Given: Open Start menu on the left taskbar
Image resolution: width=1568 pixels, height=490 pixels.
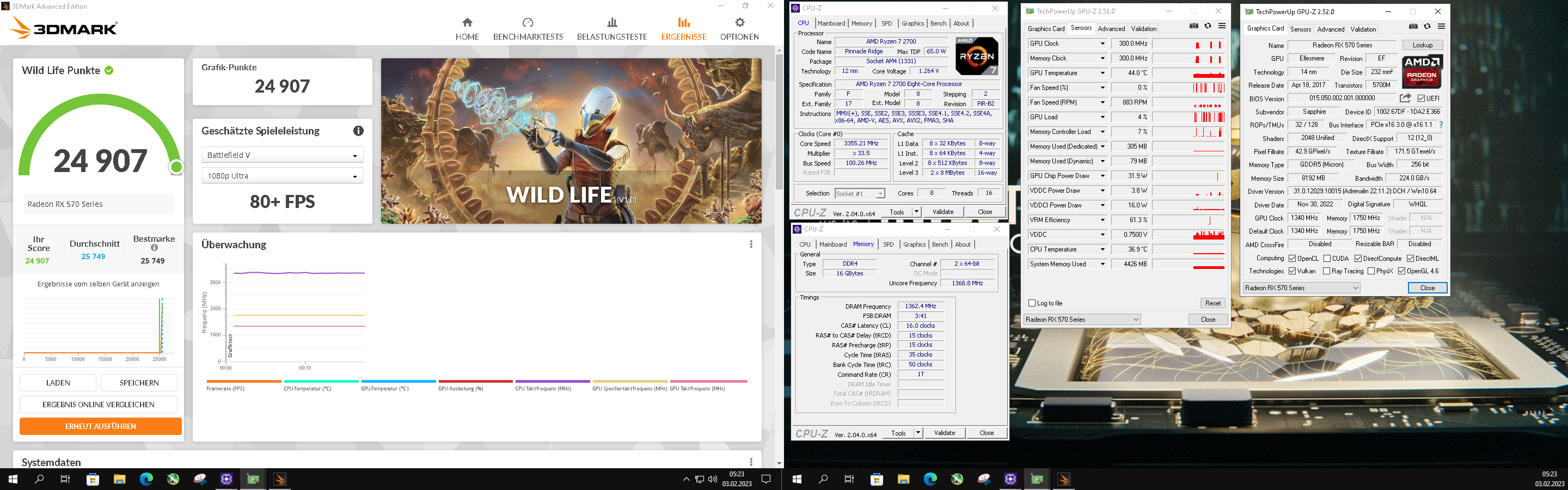Looking at the screenshot, I should (x=14, y=479).
